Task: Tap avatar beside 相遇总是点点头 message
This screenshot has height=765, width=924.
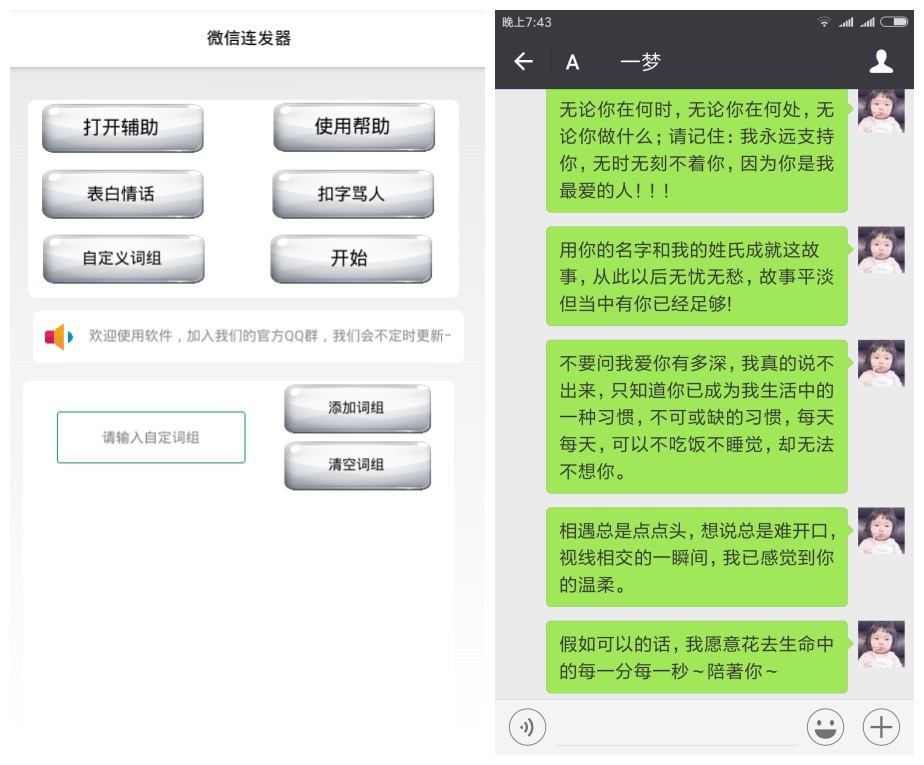Action: tap(881, 530)
